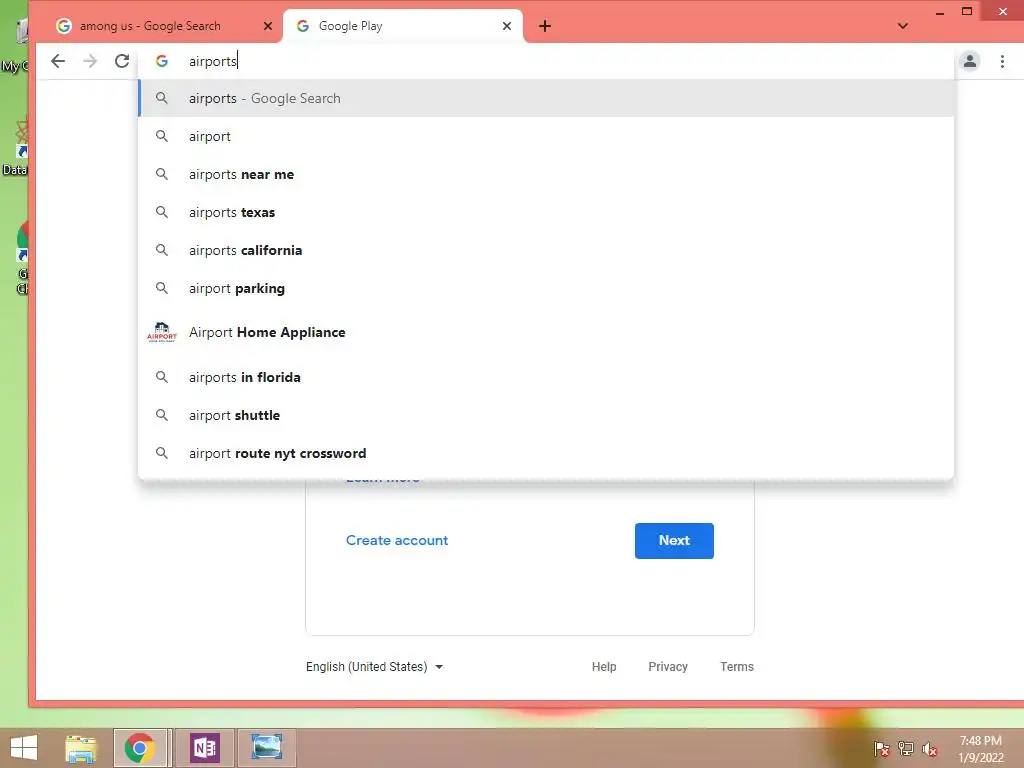The height and width of the screenshot is (768, 1024).
Task: Click the address bar containing 'airports'
Action: click(x=545, y=61)
